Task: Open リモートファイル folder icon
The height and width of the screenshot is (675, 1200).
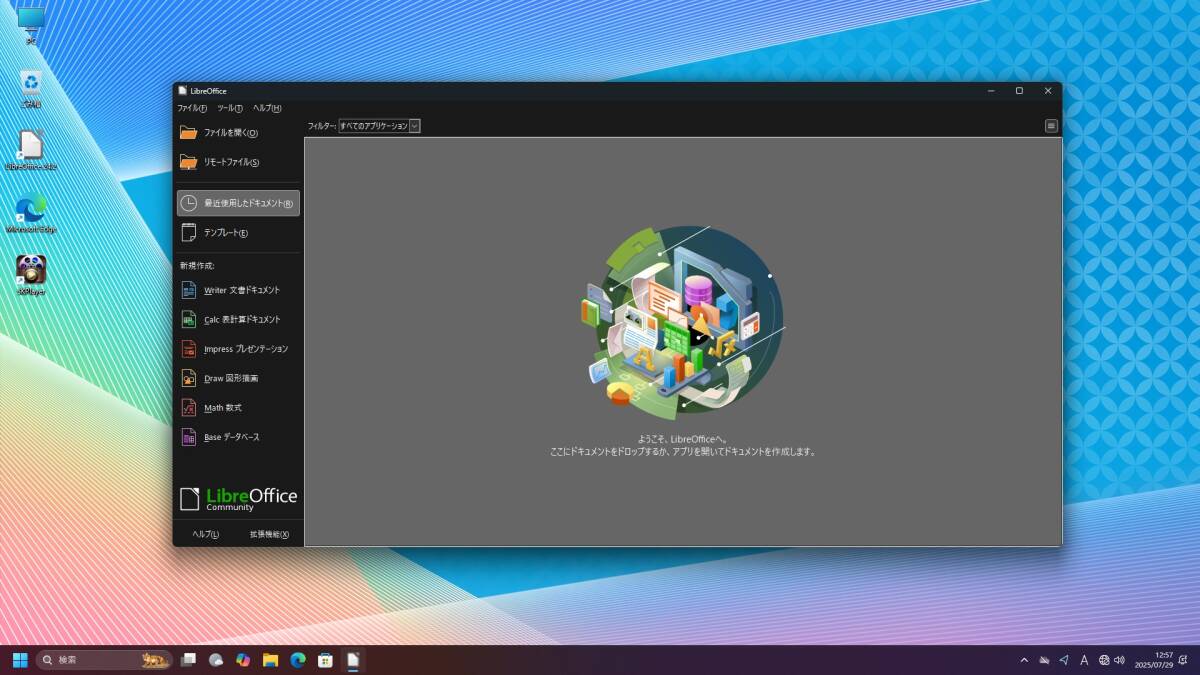Action: click(189, 162)
